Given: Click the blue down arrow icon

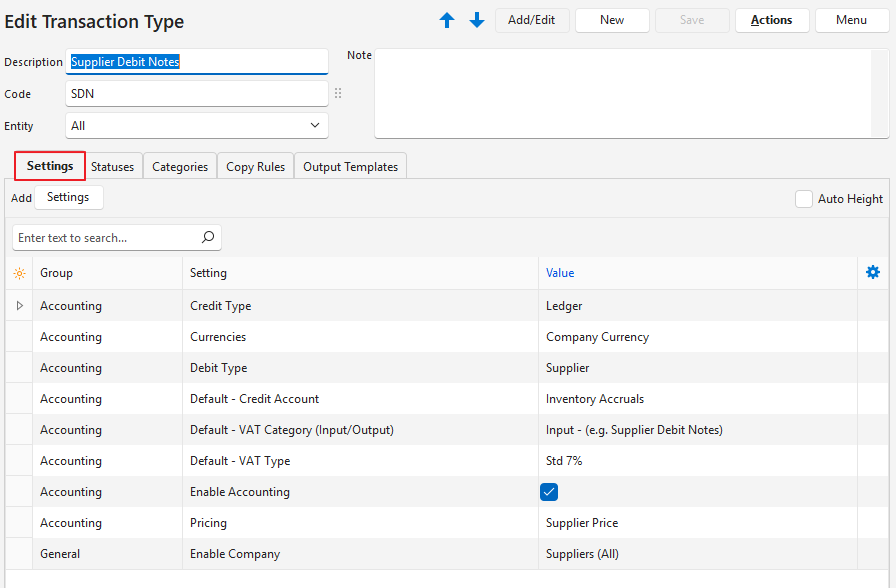Looking at the screenshot, I should coord(477,21).
